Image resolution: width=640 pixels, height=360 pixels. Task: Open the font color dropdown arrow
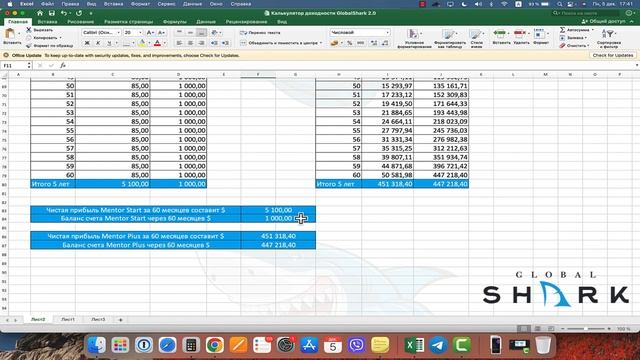pyautogui.click(x=164, y=43)
